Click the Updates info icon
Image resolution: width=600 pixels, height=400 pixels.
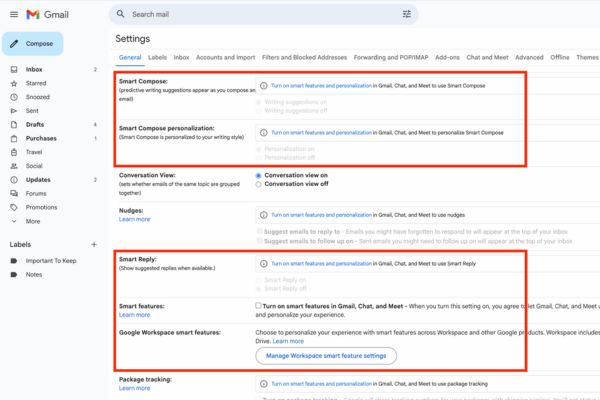(14, 180)
